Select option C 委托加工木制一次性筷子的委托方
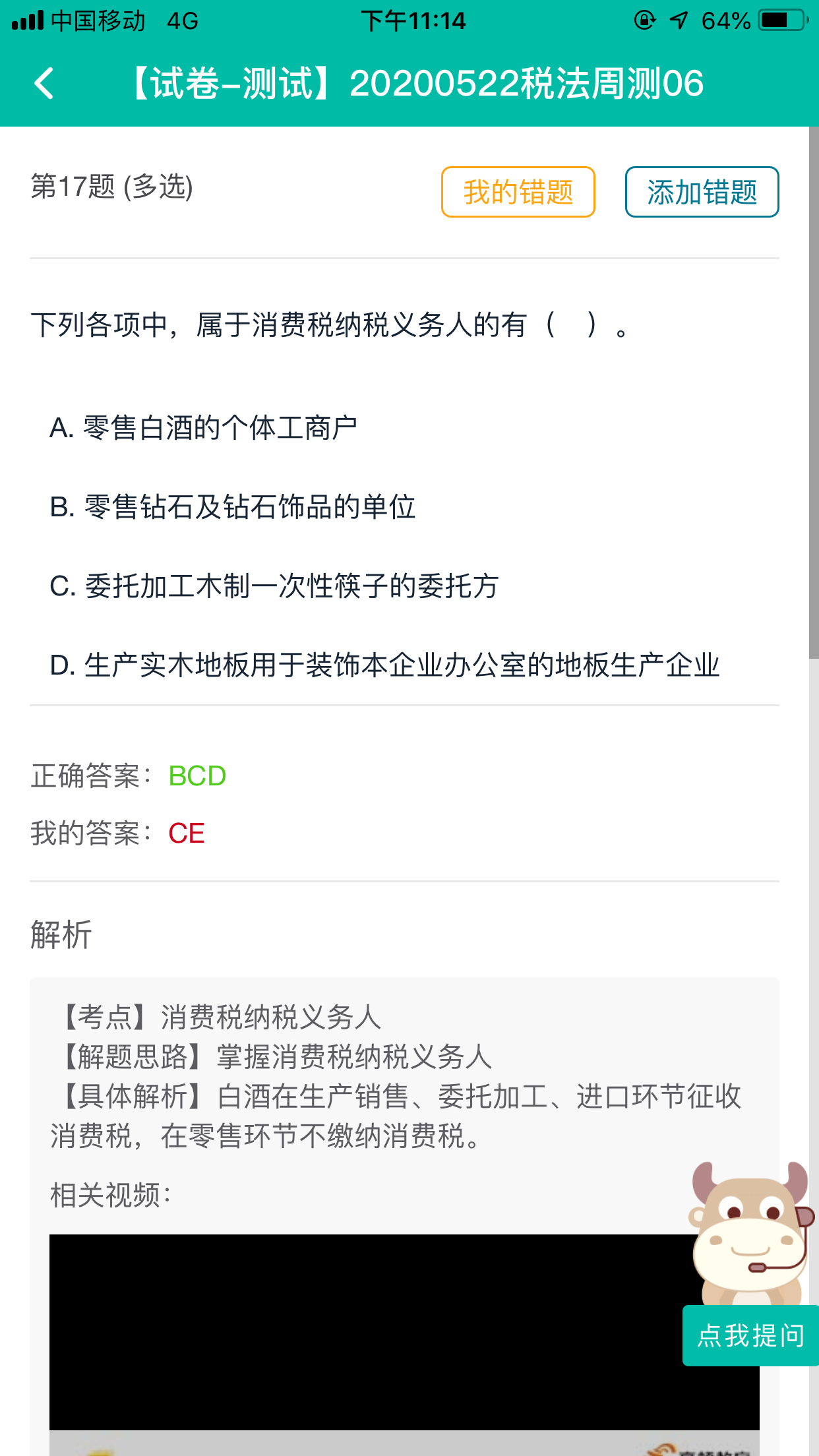The height and width of the screenshot is (1456, 819). click(274, 586)
